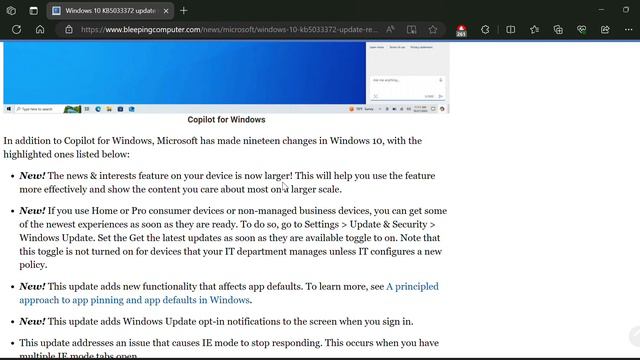Image resolution: width=640 pixels, height=360 pixels.
Task: Click the Copilot for Windows screenshot image
Action: pos(227,78)
